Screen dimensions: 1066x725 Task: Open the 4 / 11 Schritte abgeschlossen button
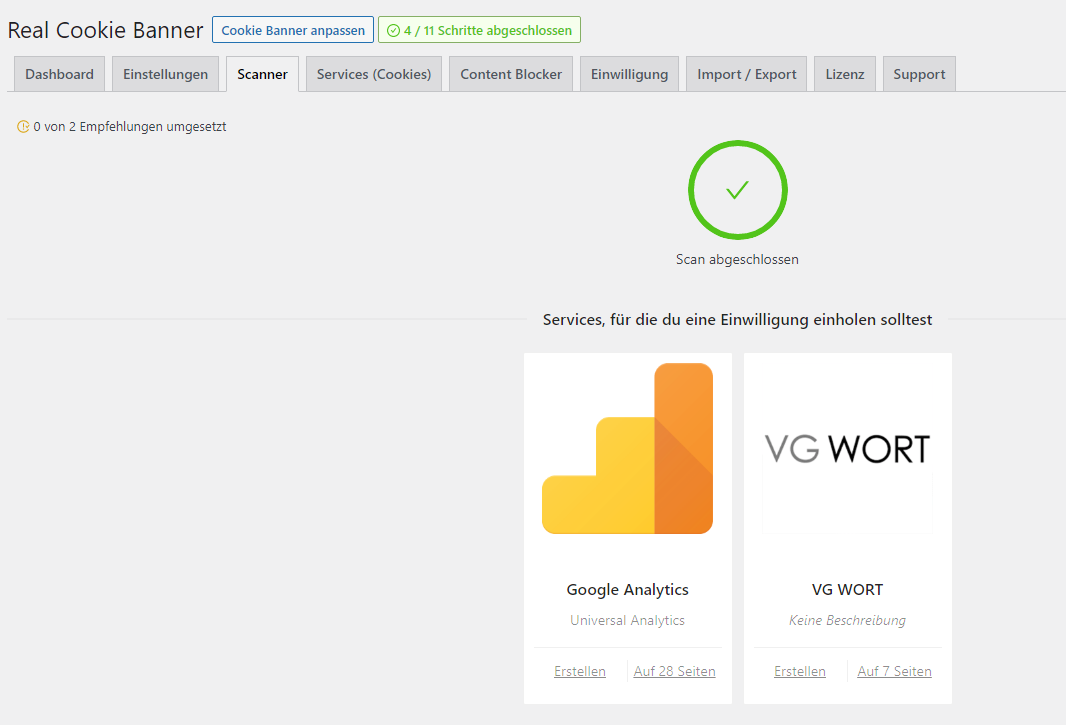click(x=479, y=30)
